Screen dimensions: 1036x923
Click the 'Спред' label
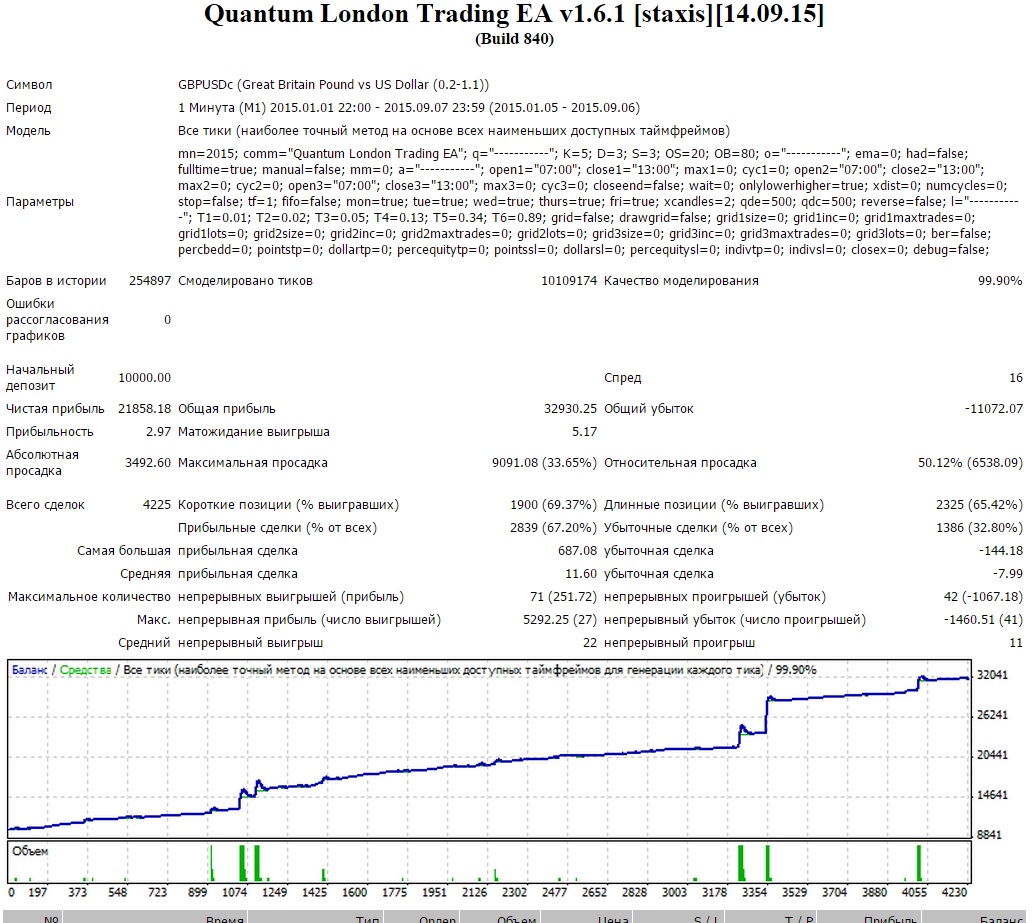click(622, 378)
